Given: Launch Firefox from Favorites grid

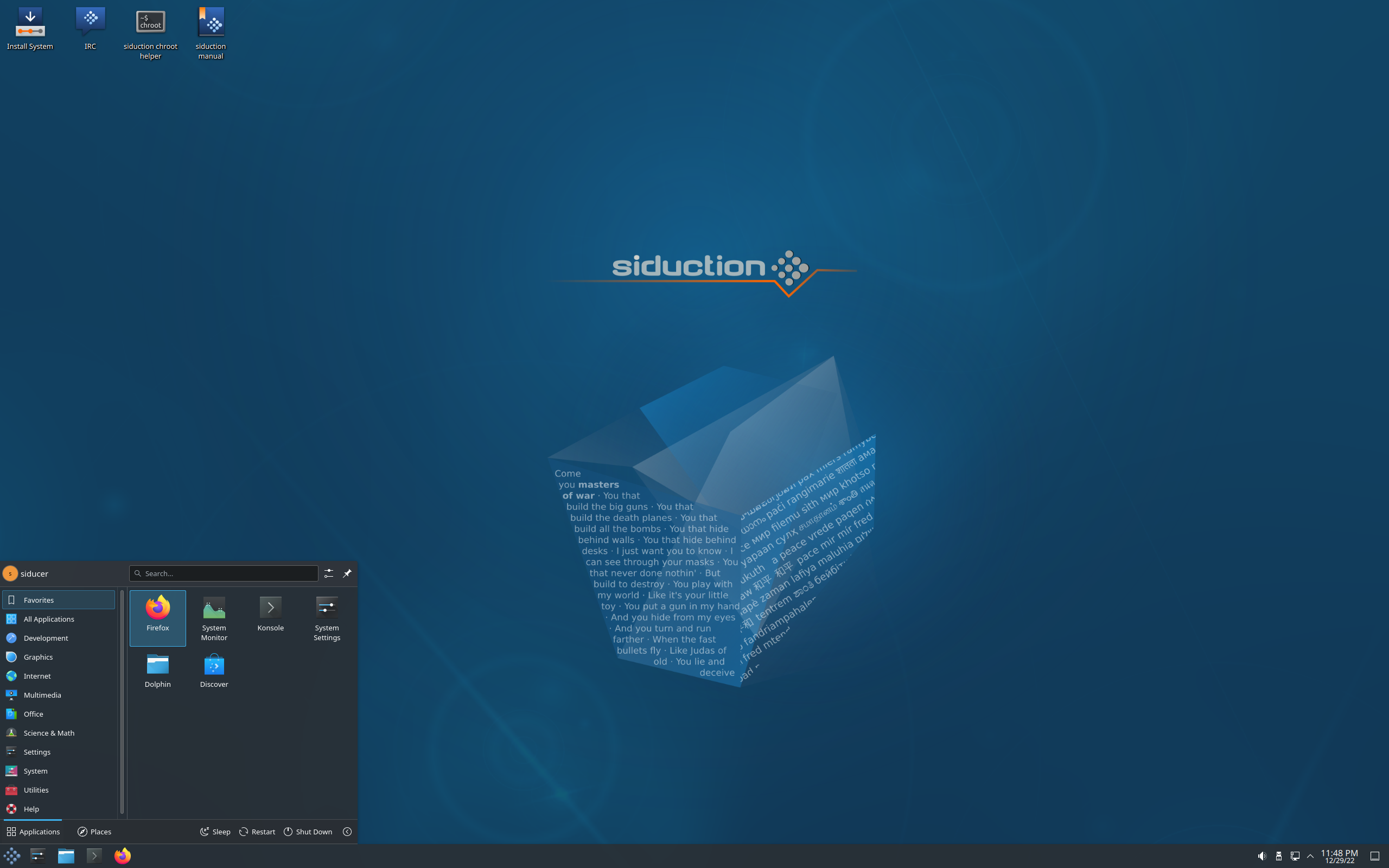Looking at the screenshot, I should 158,618.
